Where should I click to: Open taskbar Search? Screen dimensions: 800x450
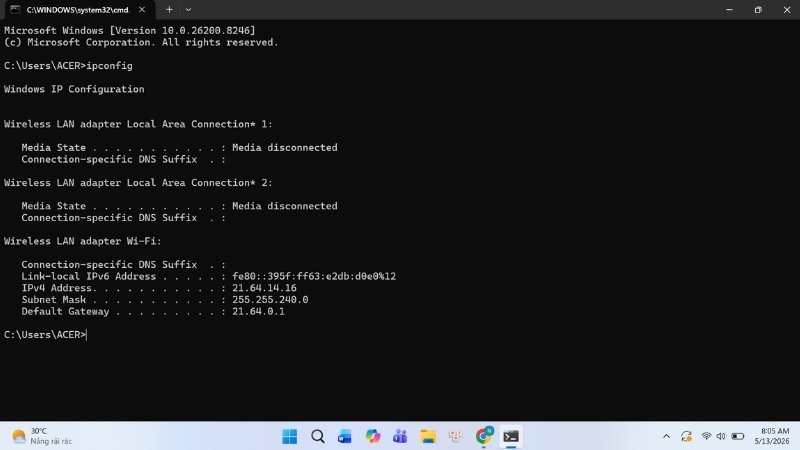(317, 436)
